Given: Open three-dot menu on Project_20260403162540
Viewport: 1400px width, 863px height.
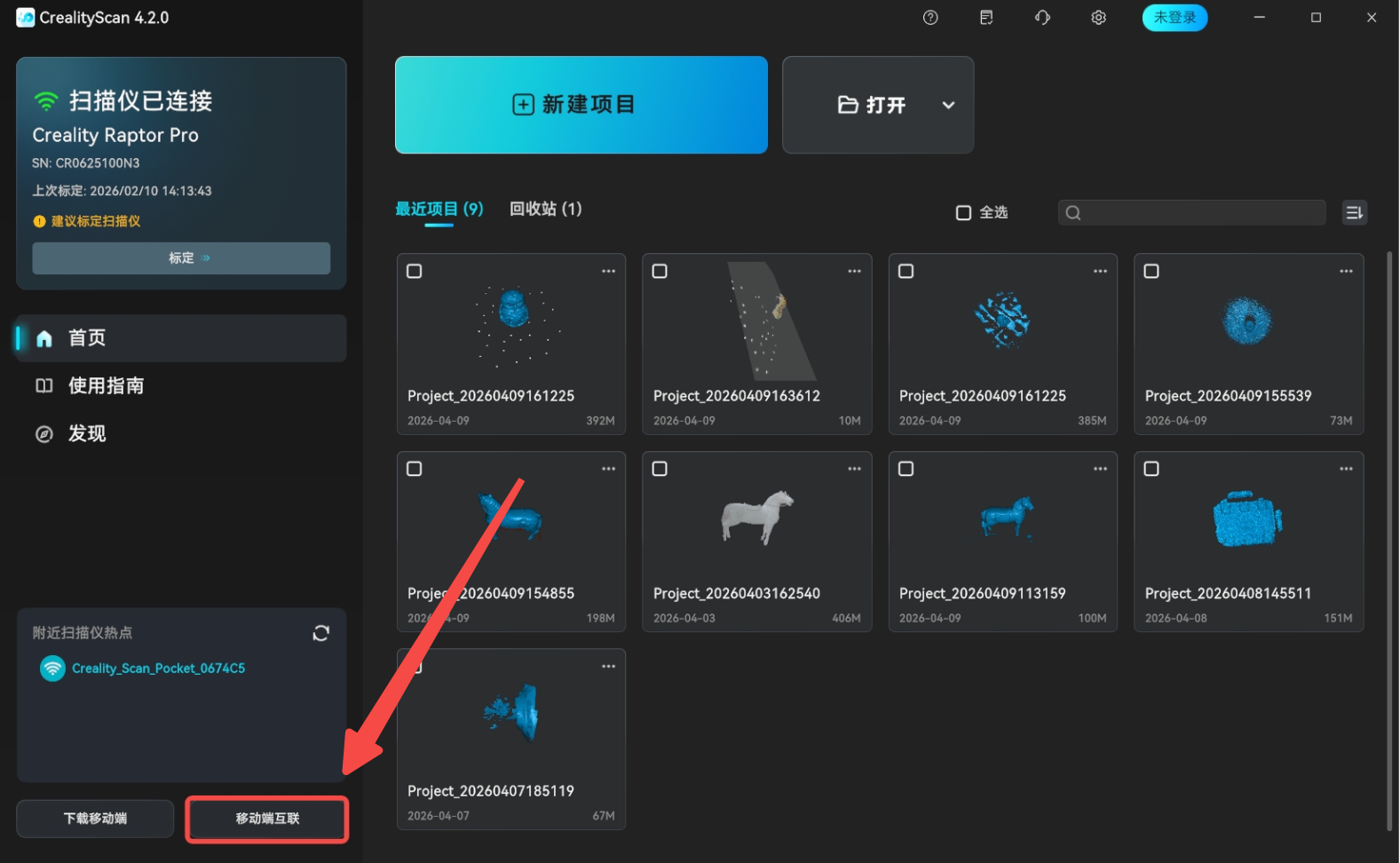Looking at the screenshot, I should 854,469.
